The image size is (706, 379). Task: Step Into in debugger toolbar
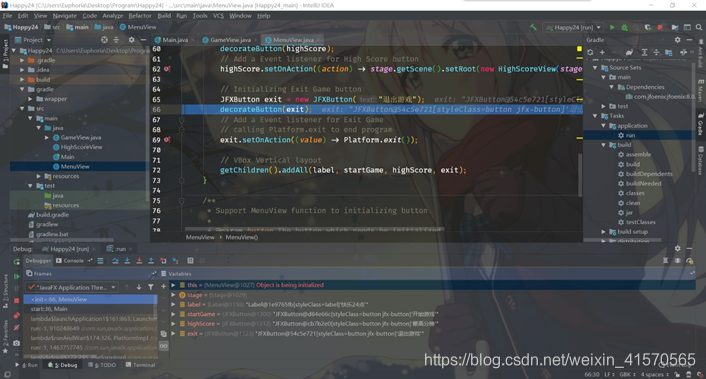click(127, 261)
